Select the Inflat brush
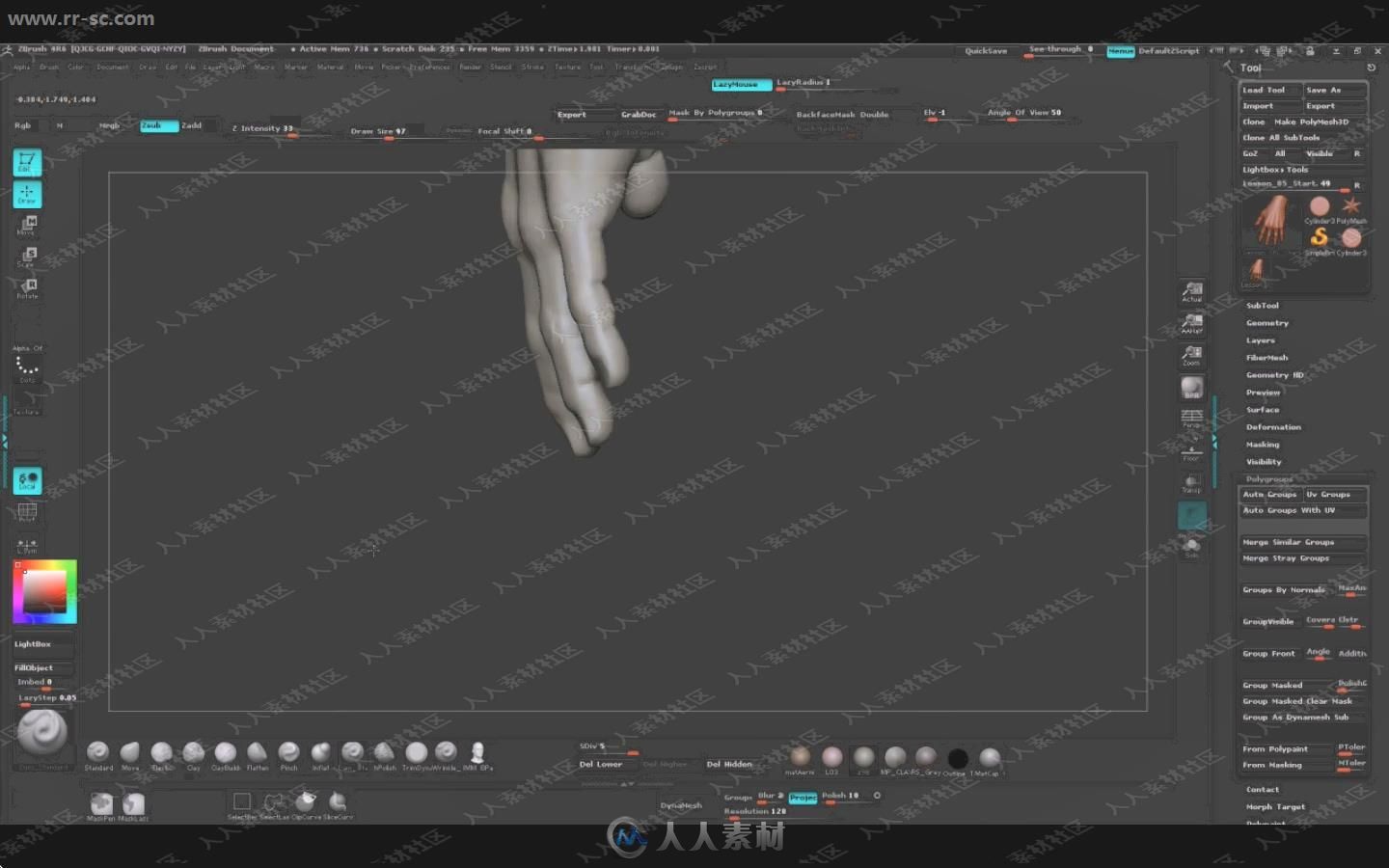The image size is (1389, 868). pyautogui.click(x=320, y=753)
